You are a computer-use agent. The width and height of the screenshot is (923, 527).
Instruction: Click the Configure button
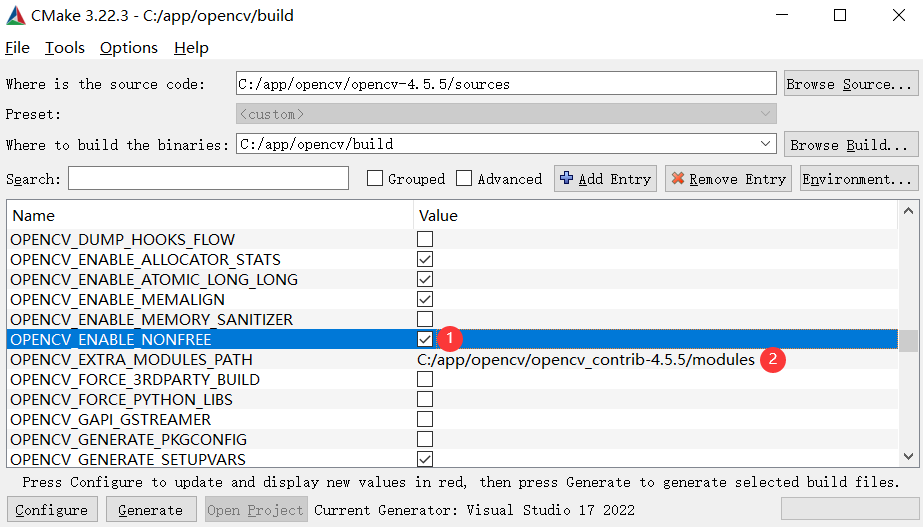click(52, 510)
